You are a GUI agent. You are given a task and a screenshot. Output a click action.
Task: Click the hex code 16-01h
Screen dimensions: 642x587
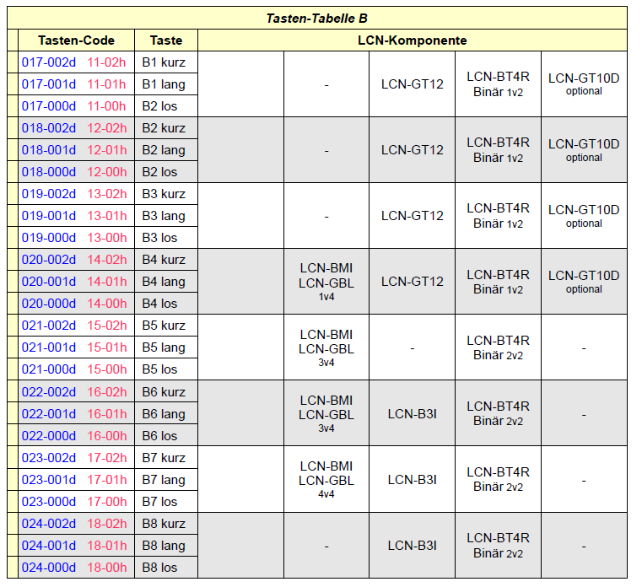coord(106,414)
